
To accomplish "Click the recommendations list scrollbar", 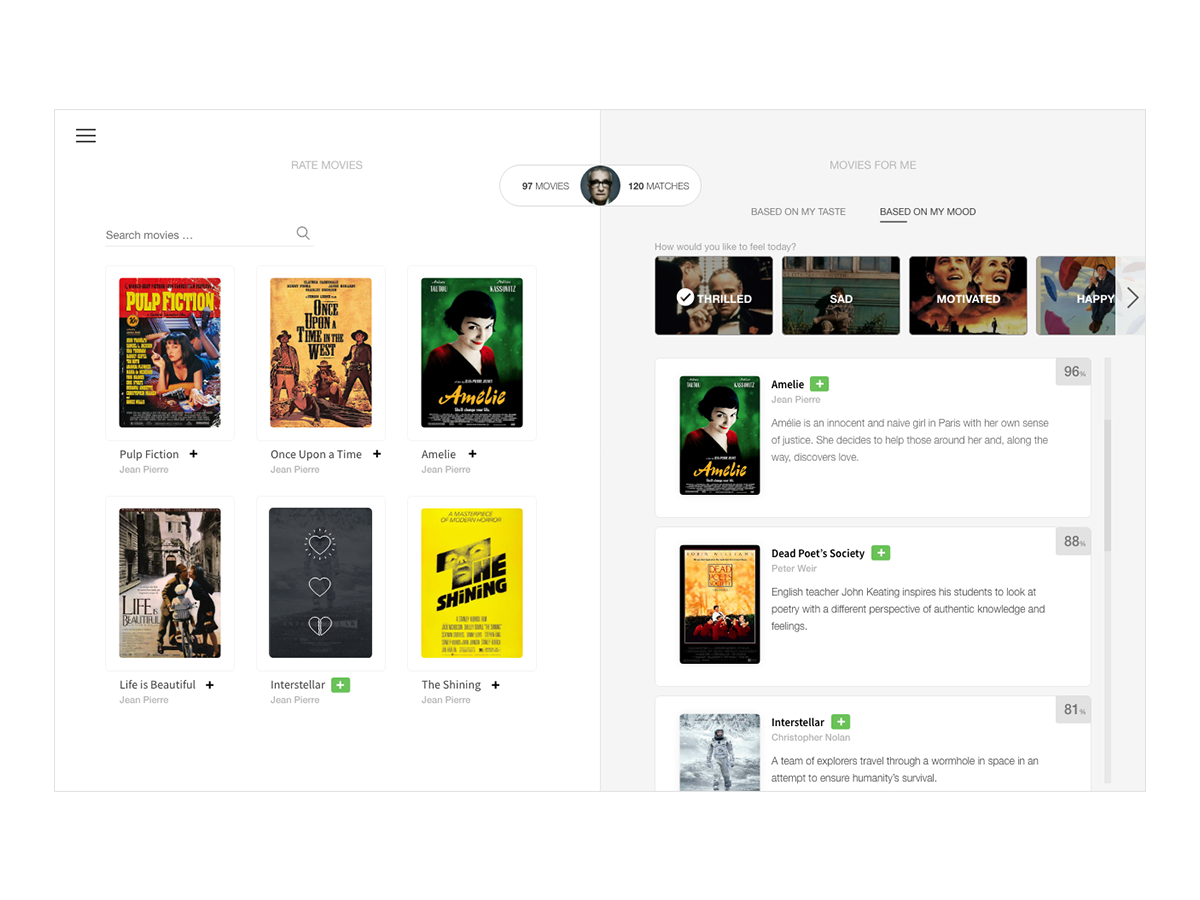I will (x=1107, y=485).
